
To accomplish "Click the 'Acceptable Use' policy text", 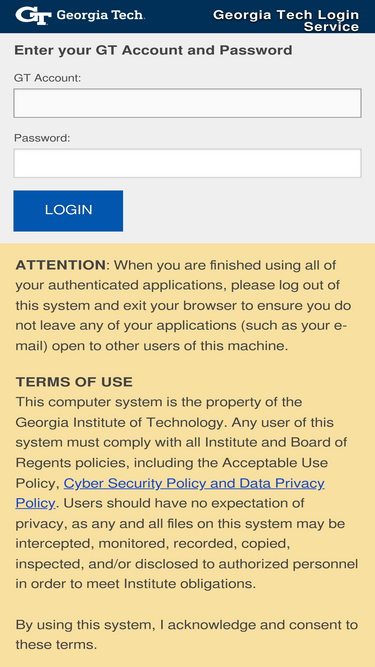I will click(x=275, y=462).
